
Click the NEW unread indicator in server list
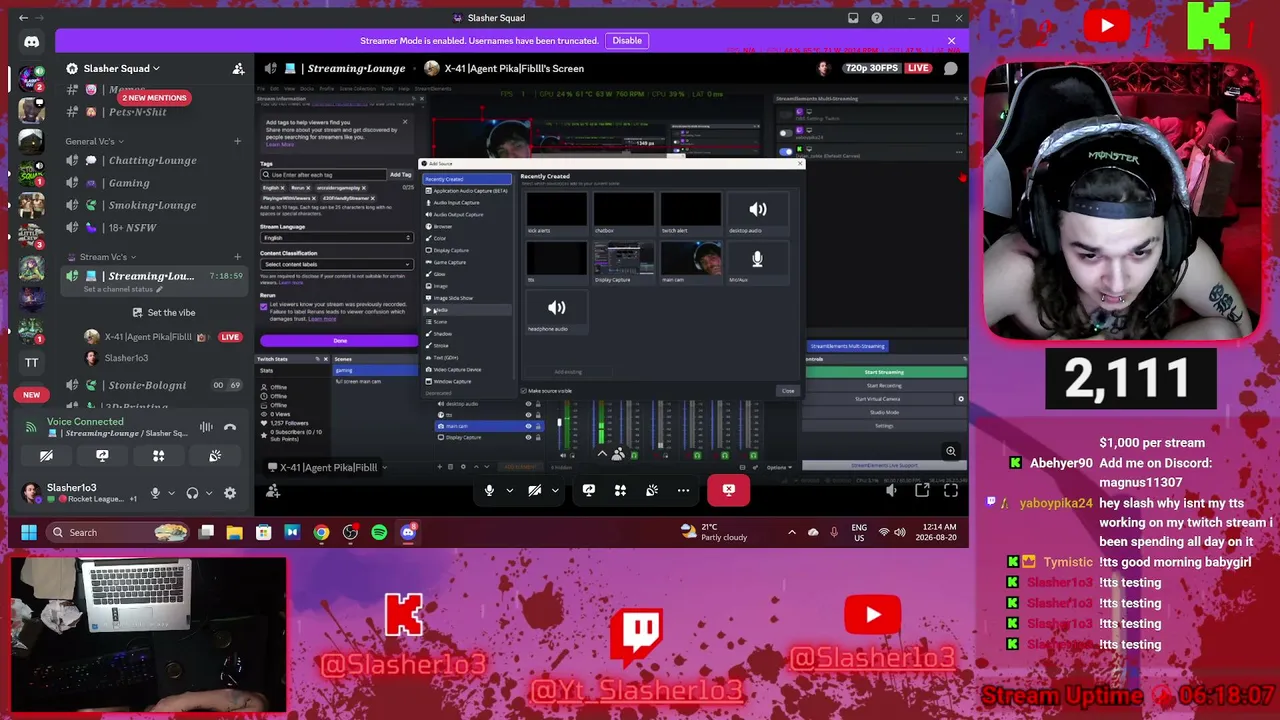coord(32,395)
